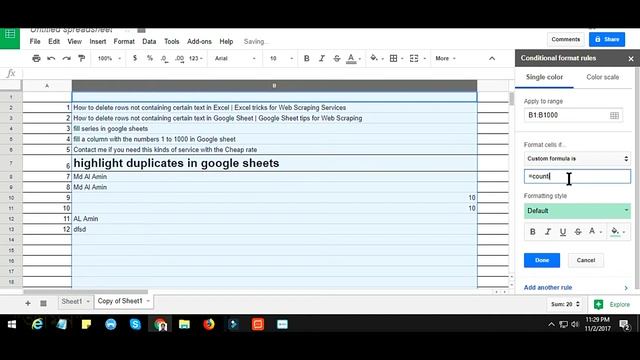Select the Paint format tool
The height and width of the screenshot is (360, 640).
pos(82,58)
